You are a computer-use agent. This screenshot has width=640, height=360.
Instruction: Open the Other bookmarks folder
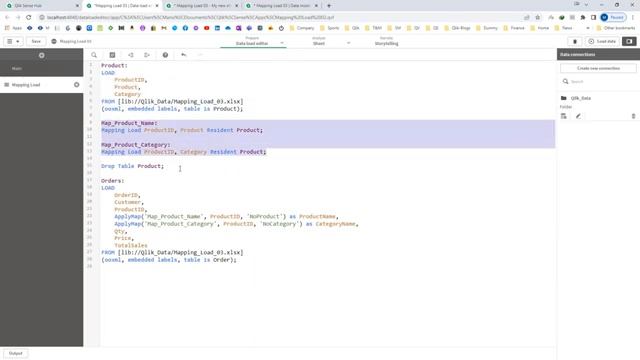tap(616, 28)
